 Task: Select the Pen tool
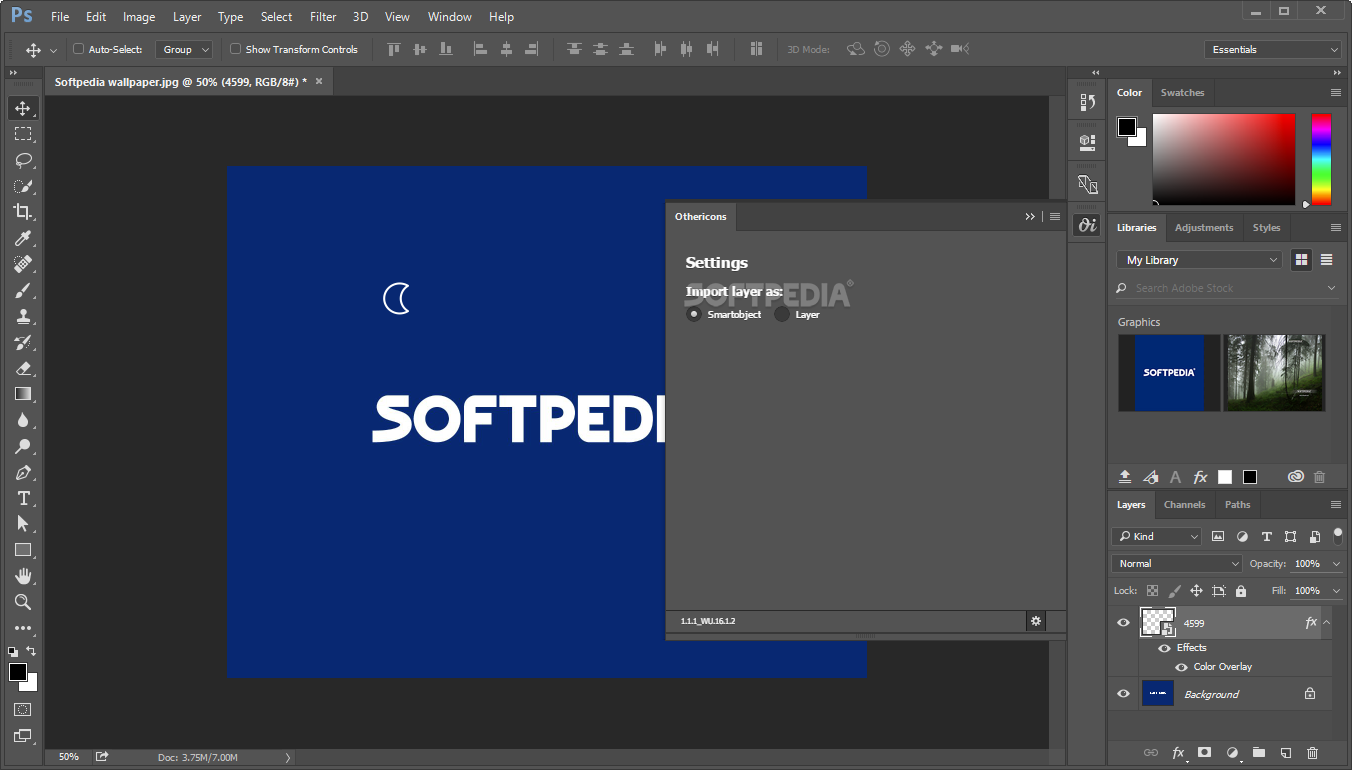tap(22, 472)
